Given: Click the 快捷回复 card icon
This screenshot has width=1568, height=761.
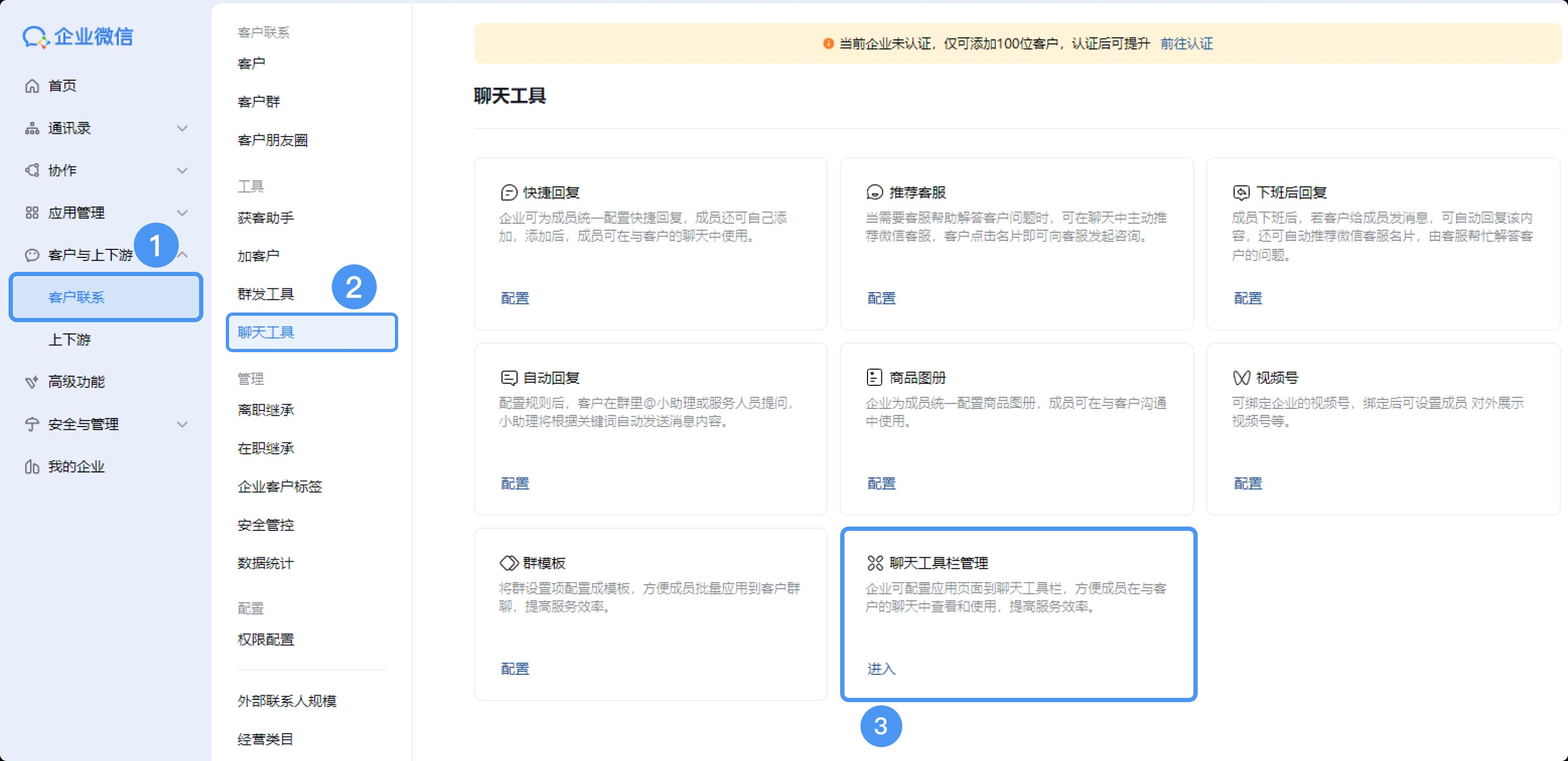Looking at the screenshot, I should tap(508, 192).
